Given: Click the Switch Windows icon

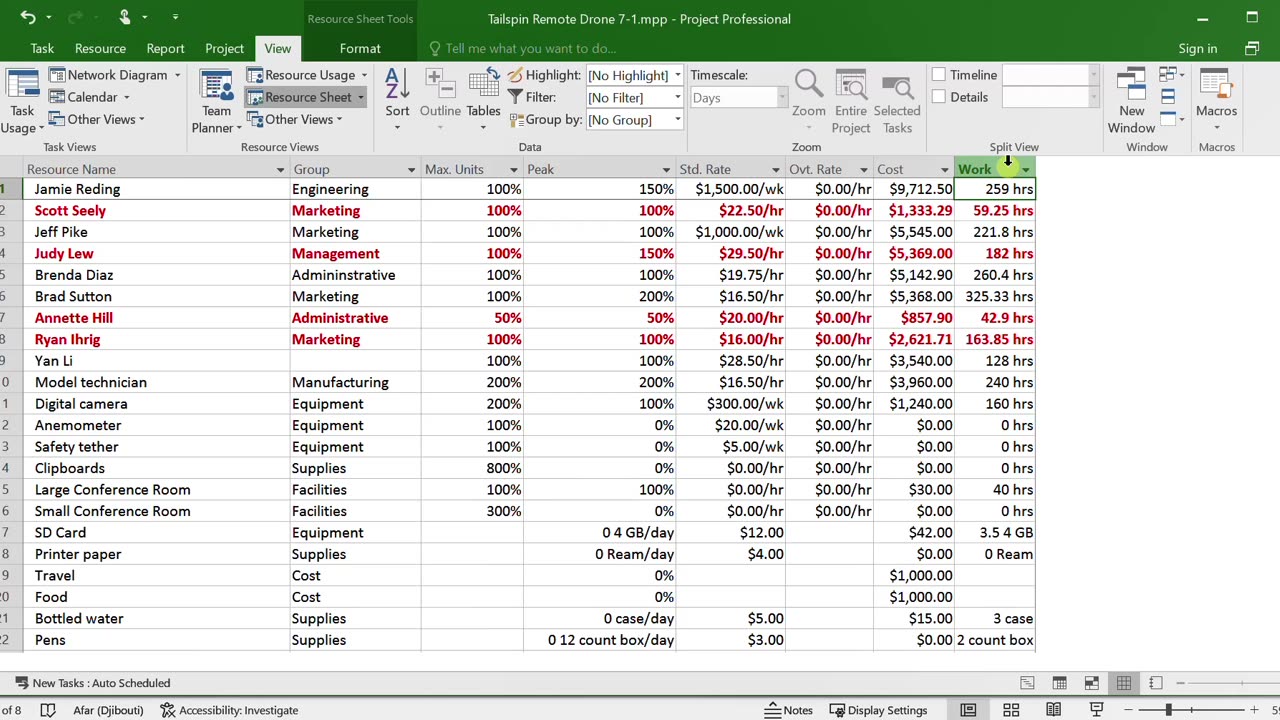Looking at the screenshot, I should 1170,75.
